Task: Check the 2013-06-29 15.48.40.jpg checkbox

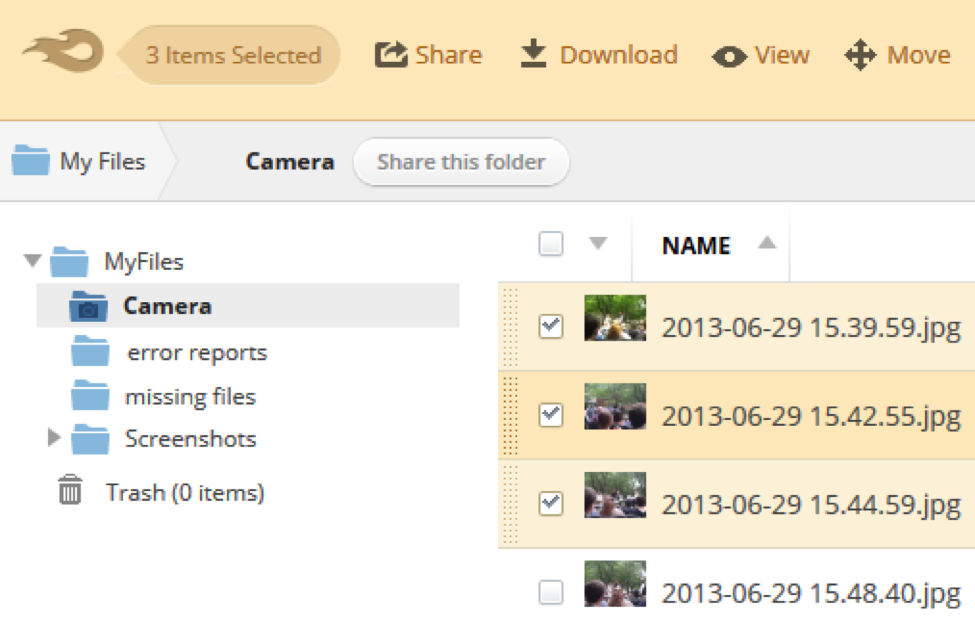Action: pos(551,593)
